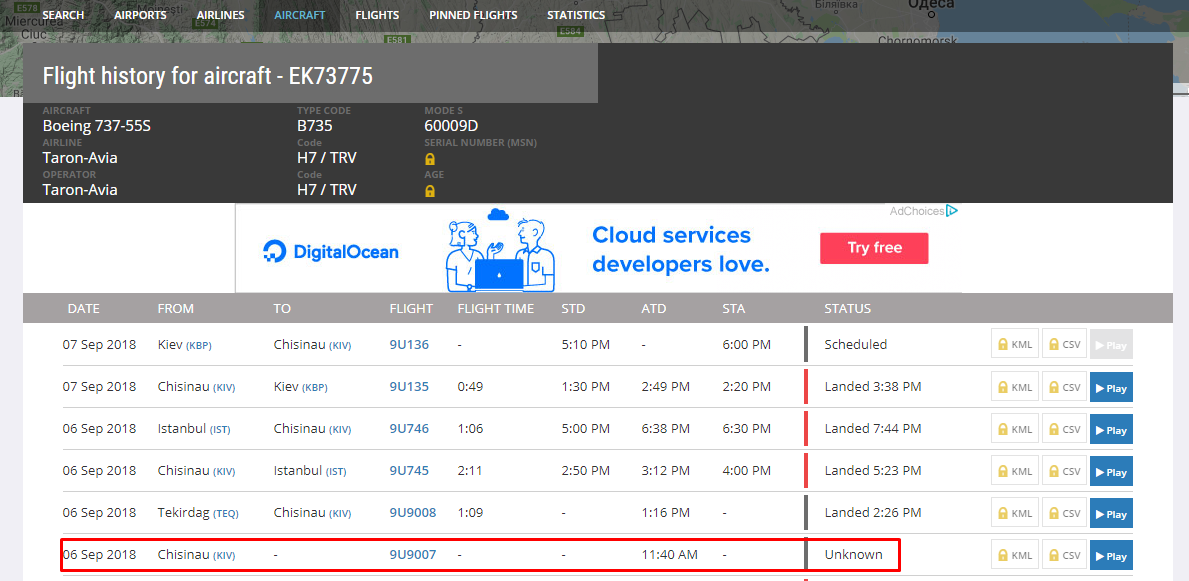
Task: Go to the AIRPORTS section
Action: click(140, 15)
